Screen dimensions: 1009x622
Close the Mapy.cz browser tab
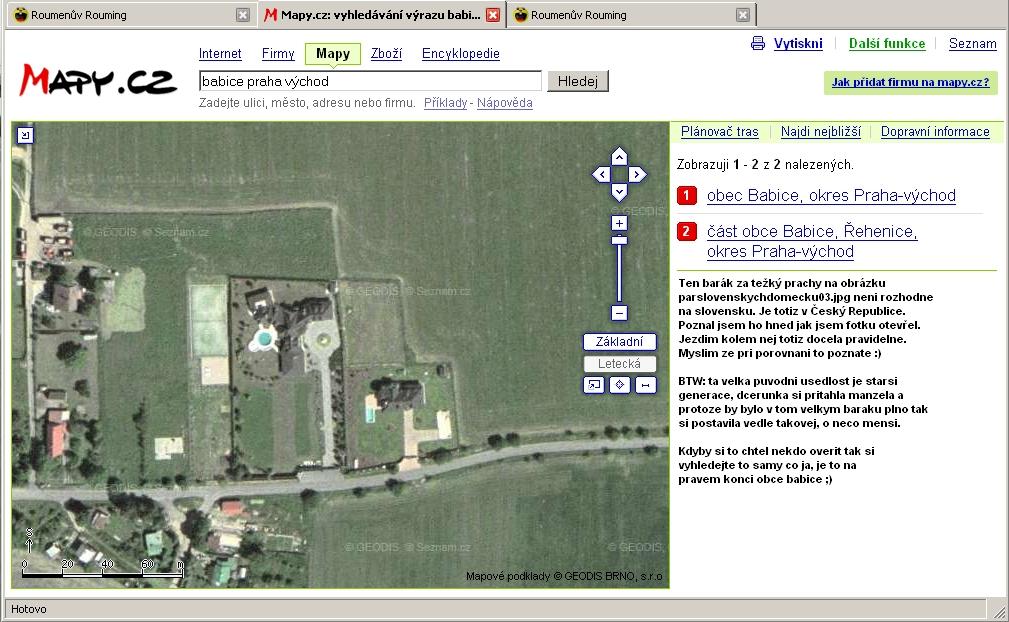(x=493, y=15)
